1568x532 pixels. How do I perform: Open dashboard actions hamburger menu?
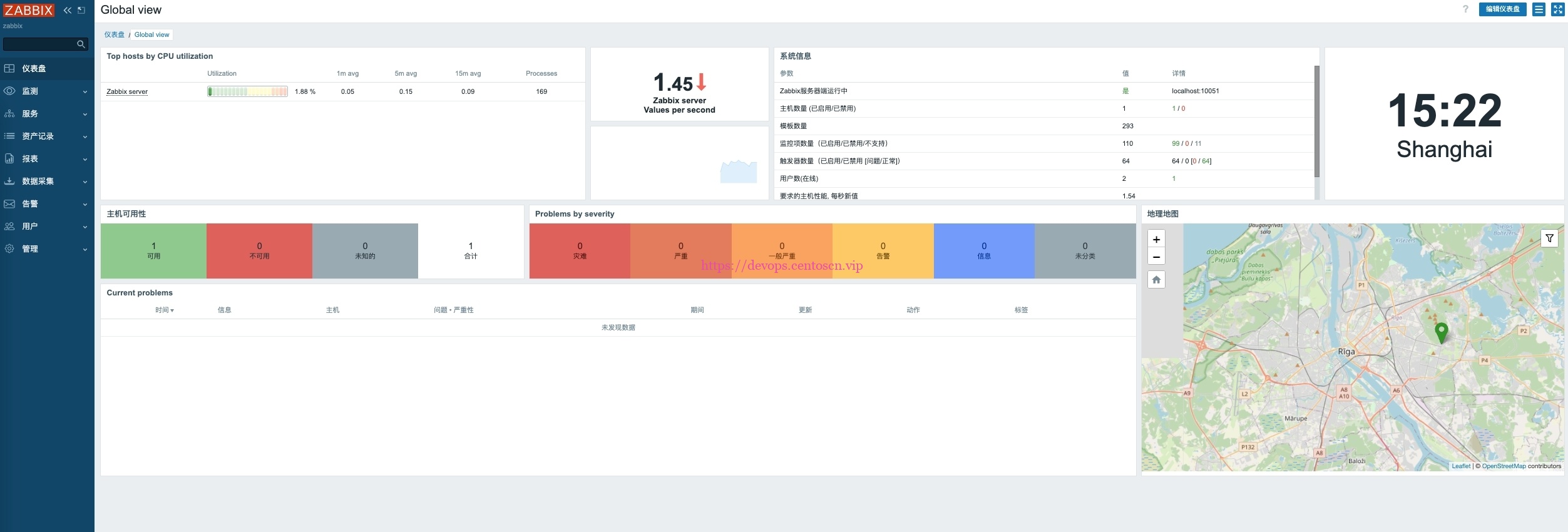tap(1539, 9)
